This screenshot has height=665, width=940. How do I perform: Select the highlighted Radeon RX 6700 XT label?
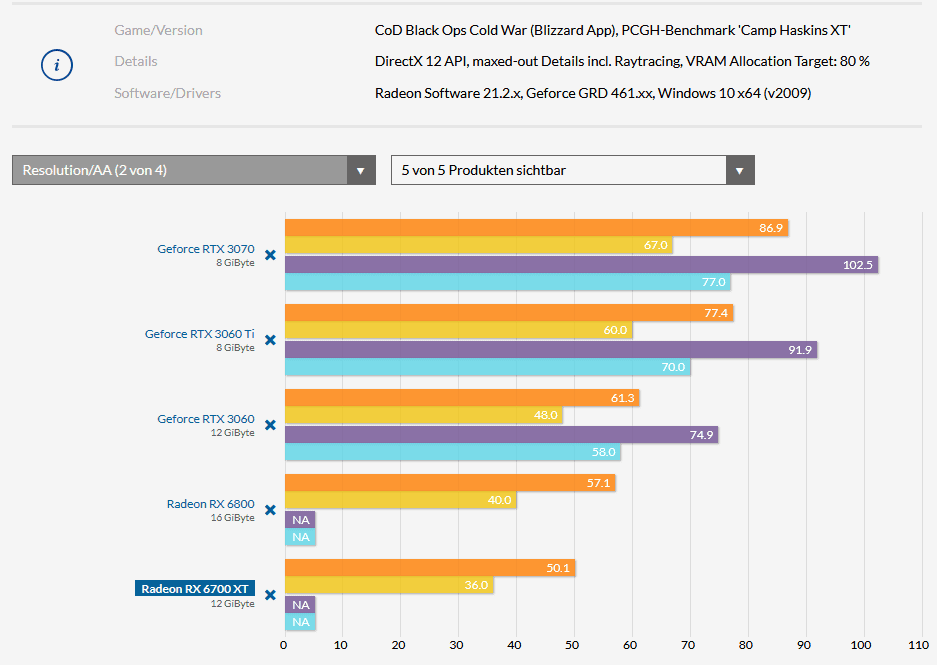tap(195, 588)
